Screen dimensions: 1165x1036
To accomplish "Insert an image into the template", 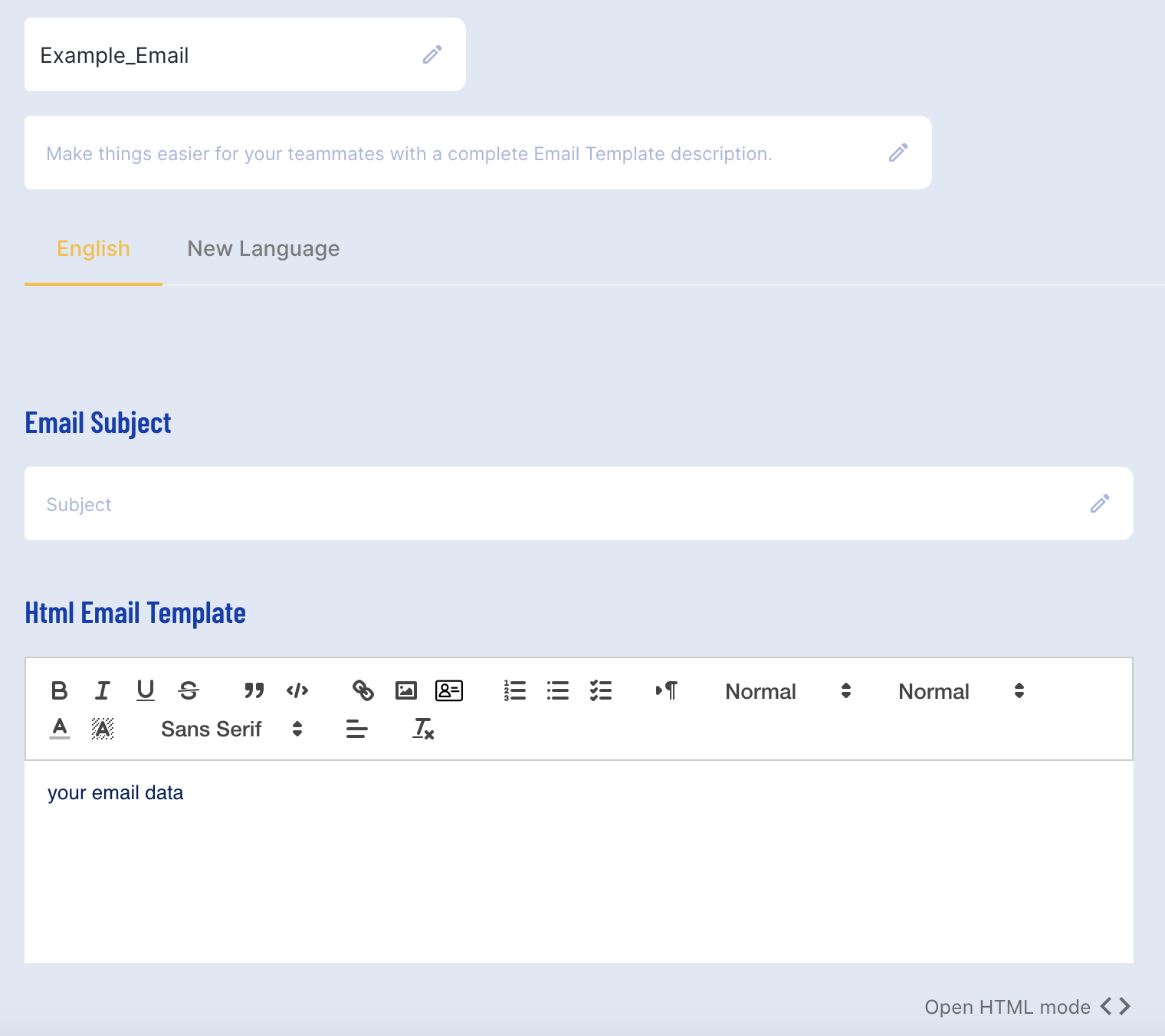I will 405,690.
